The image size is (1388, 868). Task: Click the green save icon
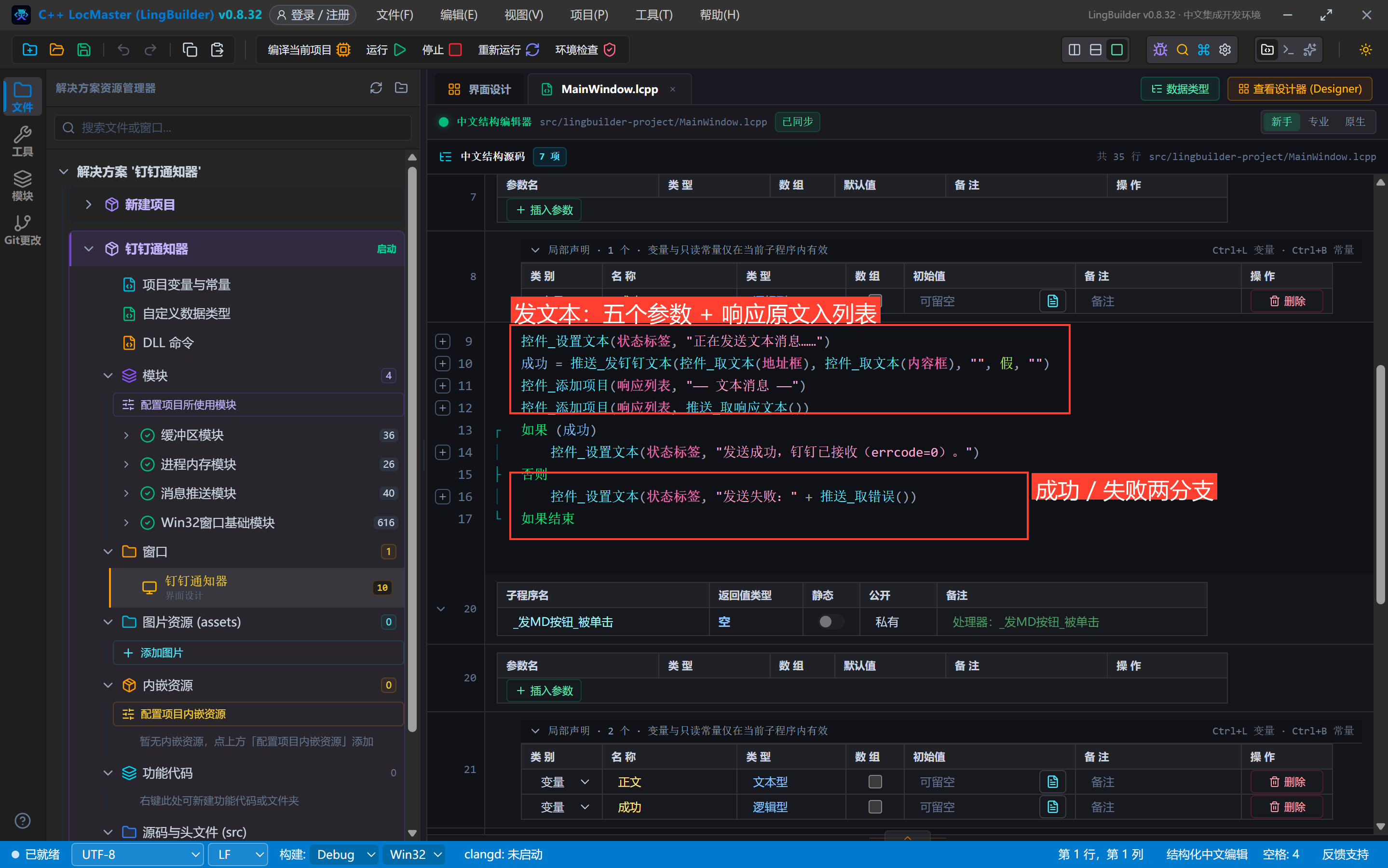[x=84, y=50]
